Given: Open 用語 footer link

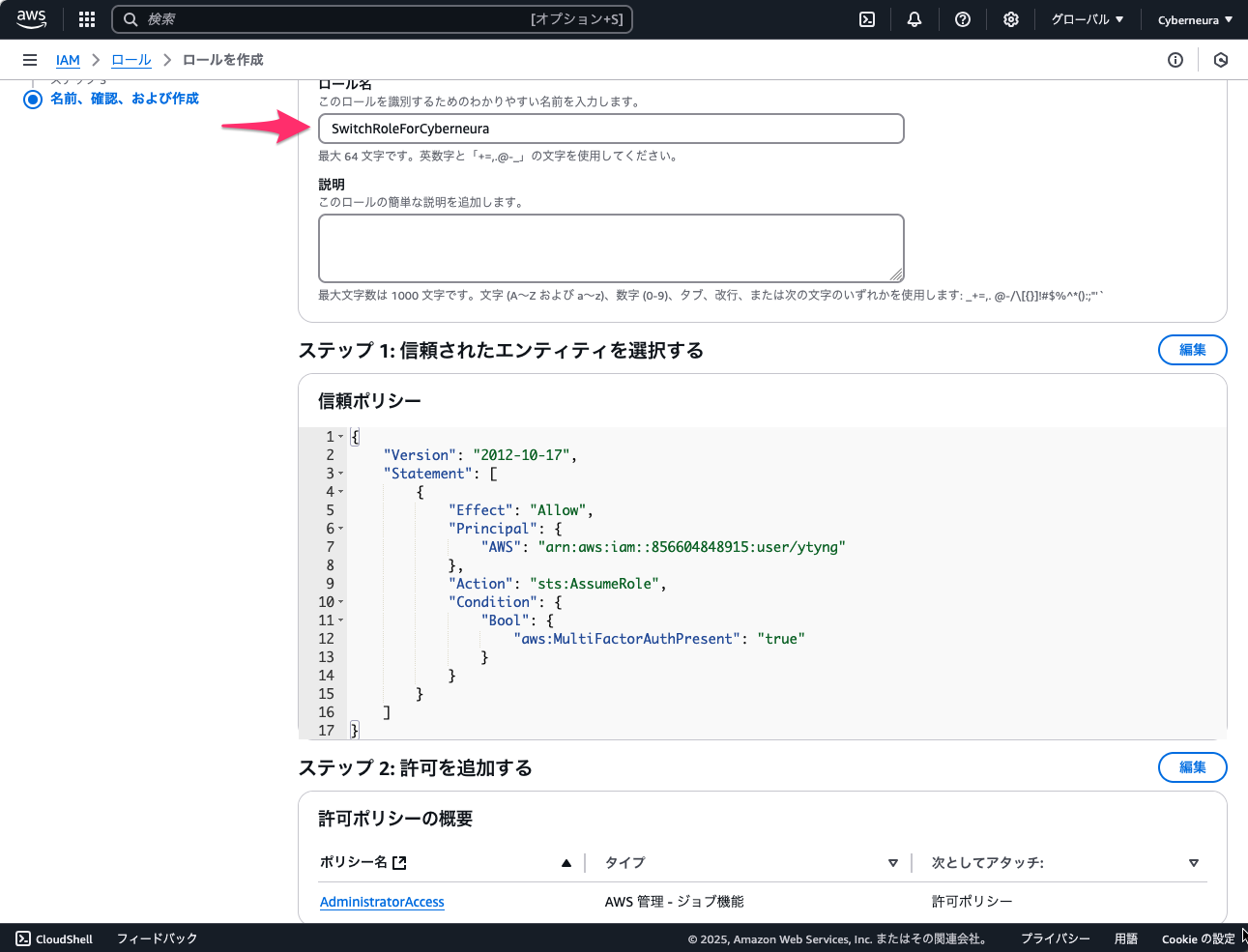Looking at the screenshot, I should 1126,938.
